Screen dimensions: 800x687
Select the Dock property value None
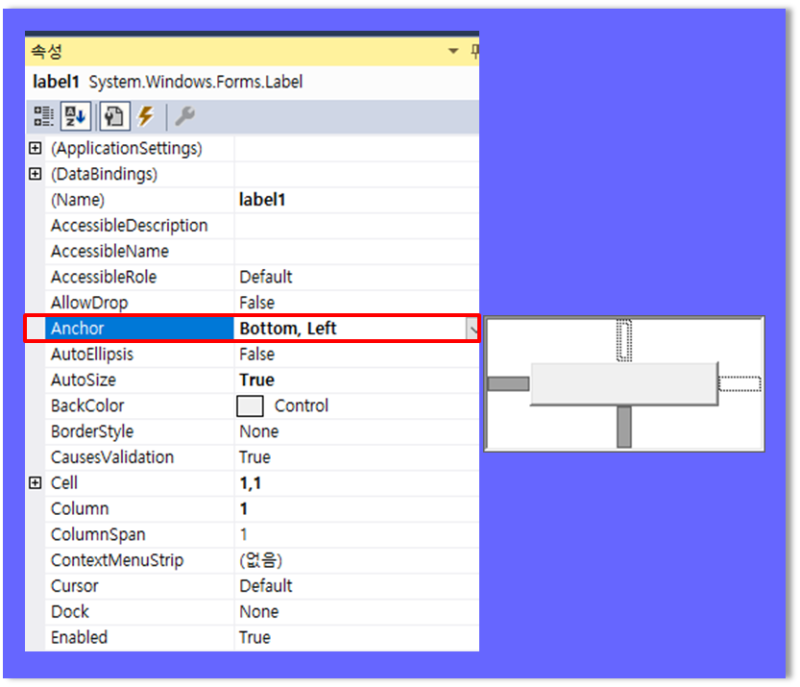(258, 611)
